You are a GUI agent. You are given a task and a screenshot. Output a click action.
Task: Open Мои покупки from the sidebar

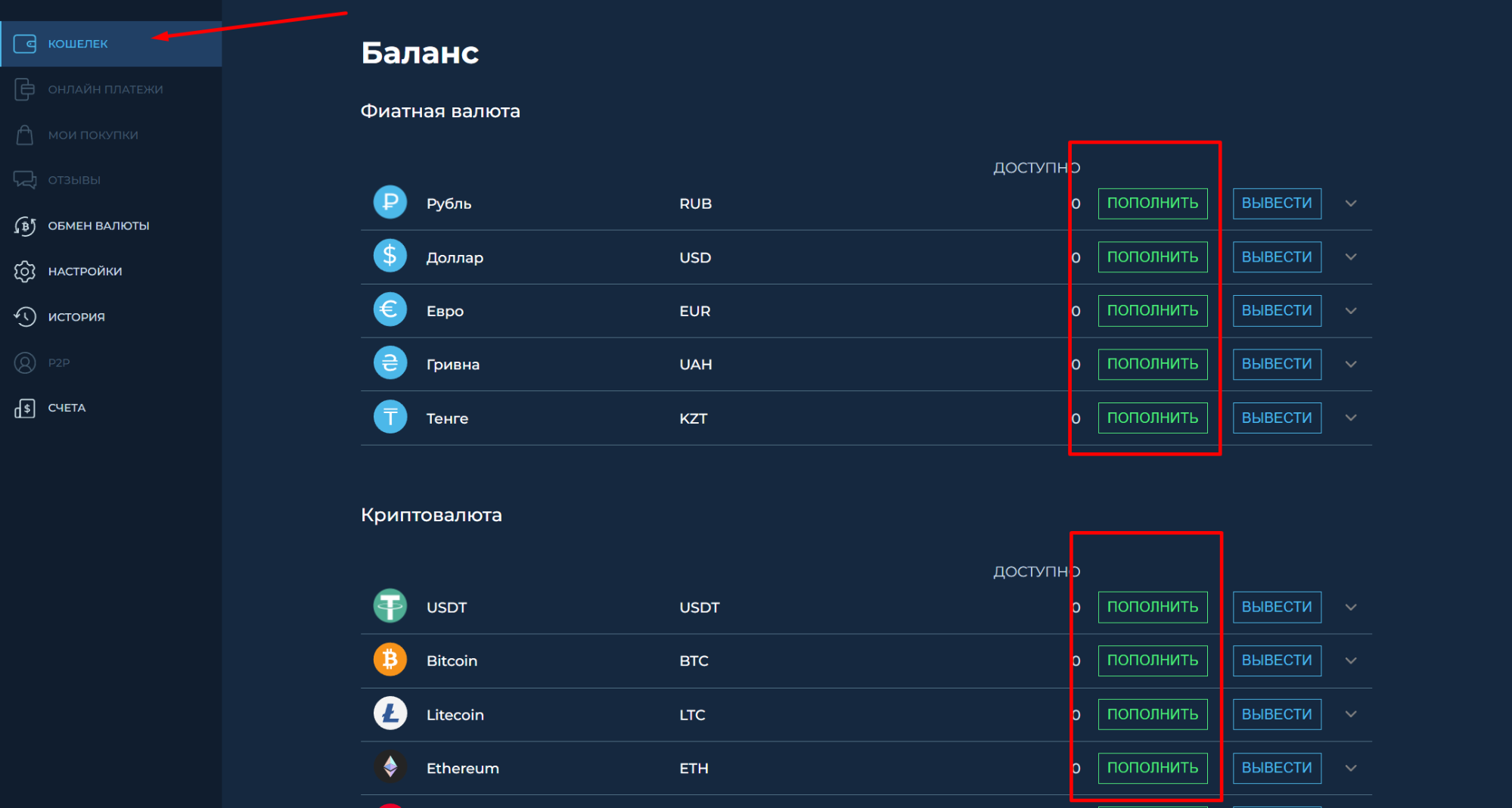pos(93,135)
